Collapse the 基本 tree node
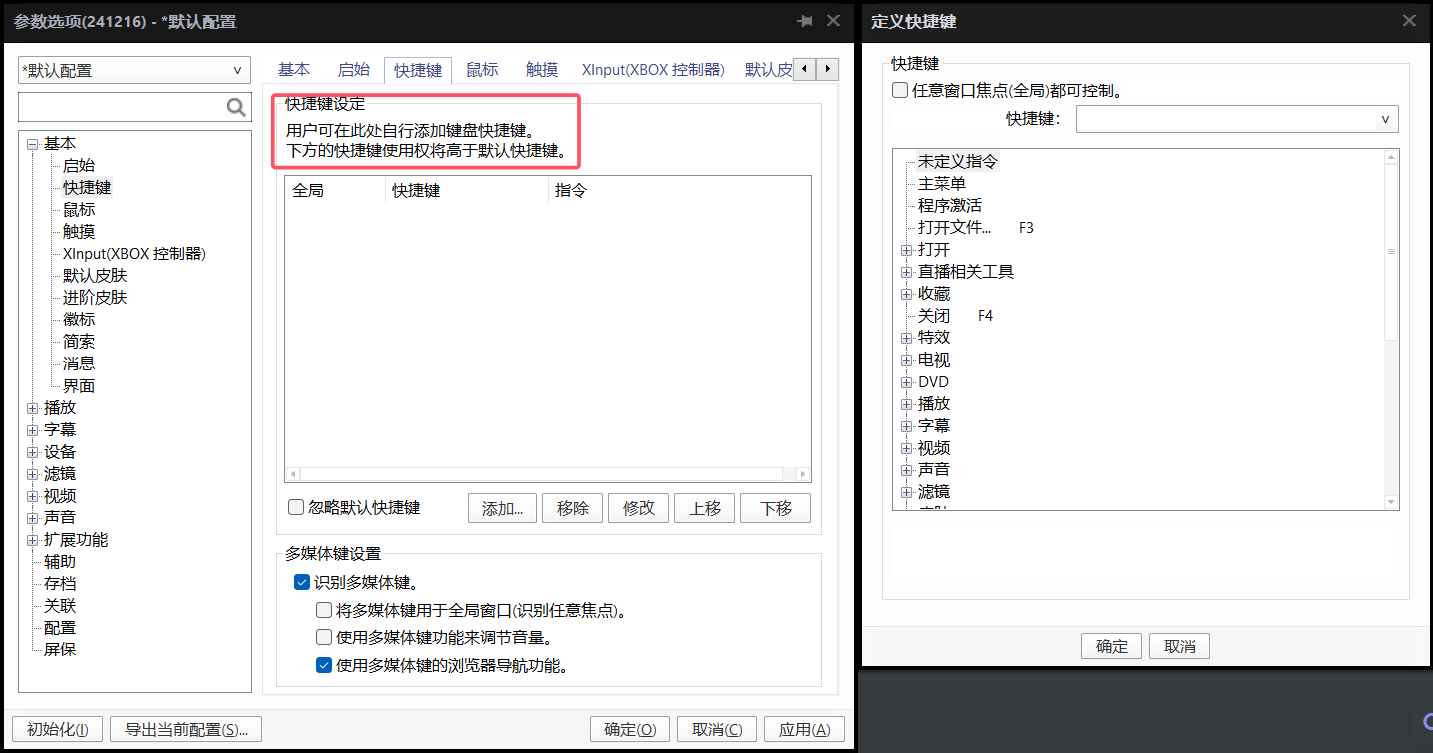The image size is (1433, 753). tap(33, 144)
